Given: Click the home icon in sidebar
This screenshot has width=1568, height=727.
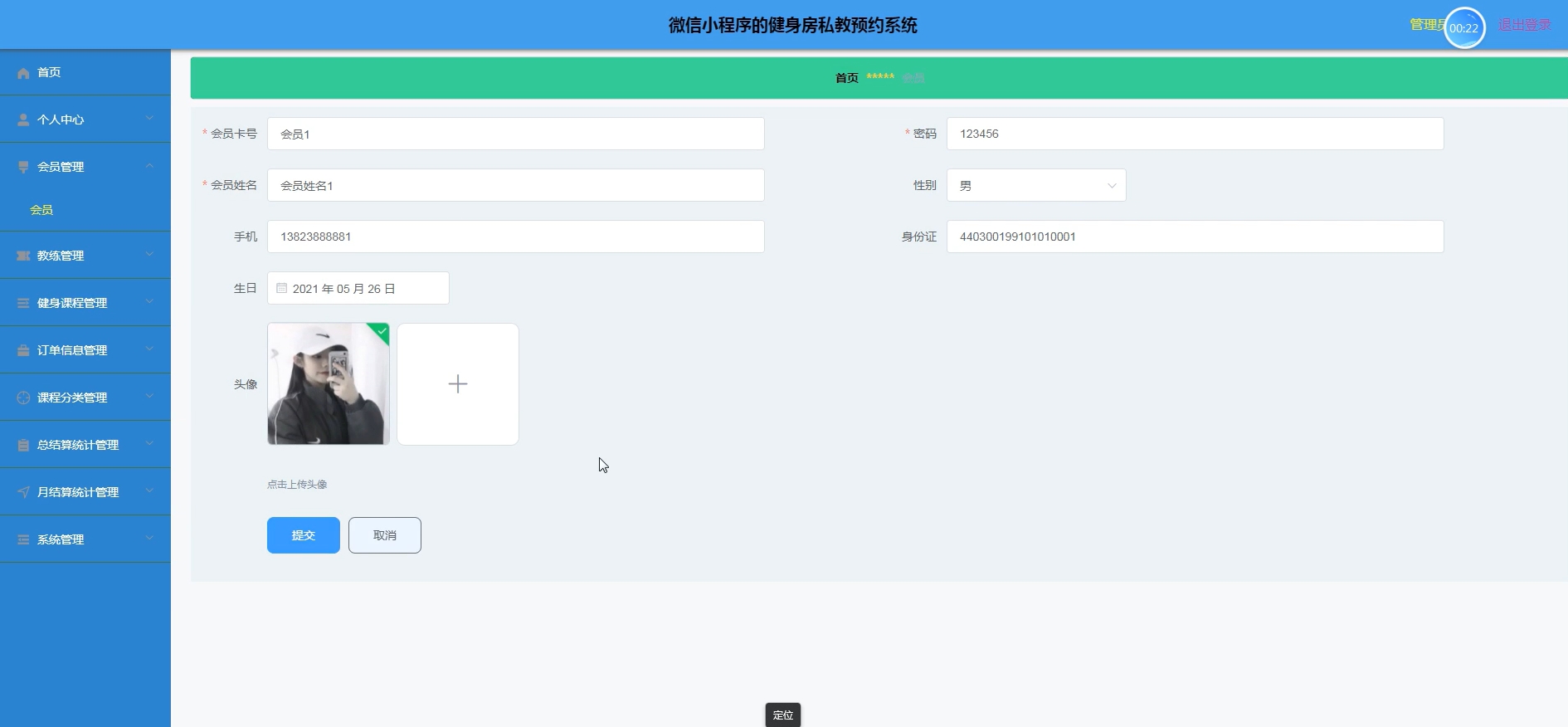Looking at the screenshot, I should [x=23, y=73].
